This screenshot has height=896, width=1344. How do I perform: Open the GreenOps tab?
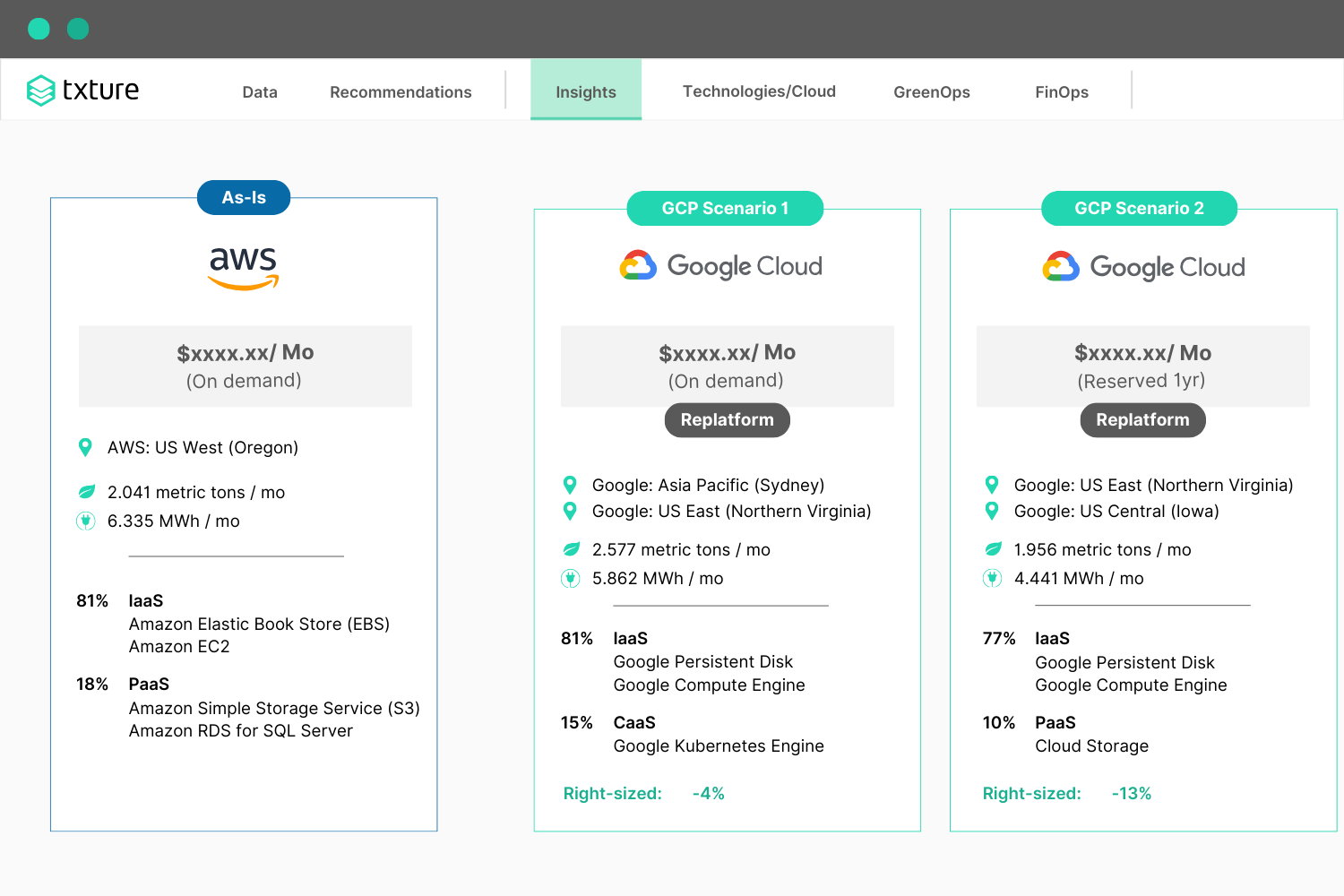pos(932,92)
